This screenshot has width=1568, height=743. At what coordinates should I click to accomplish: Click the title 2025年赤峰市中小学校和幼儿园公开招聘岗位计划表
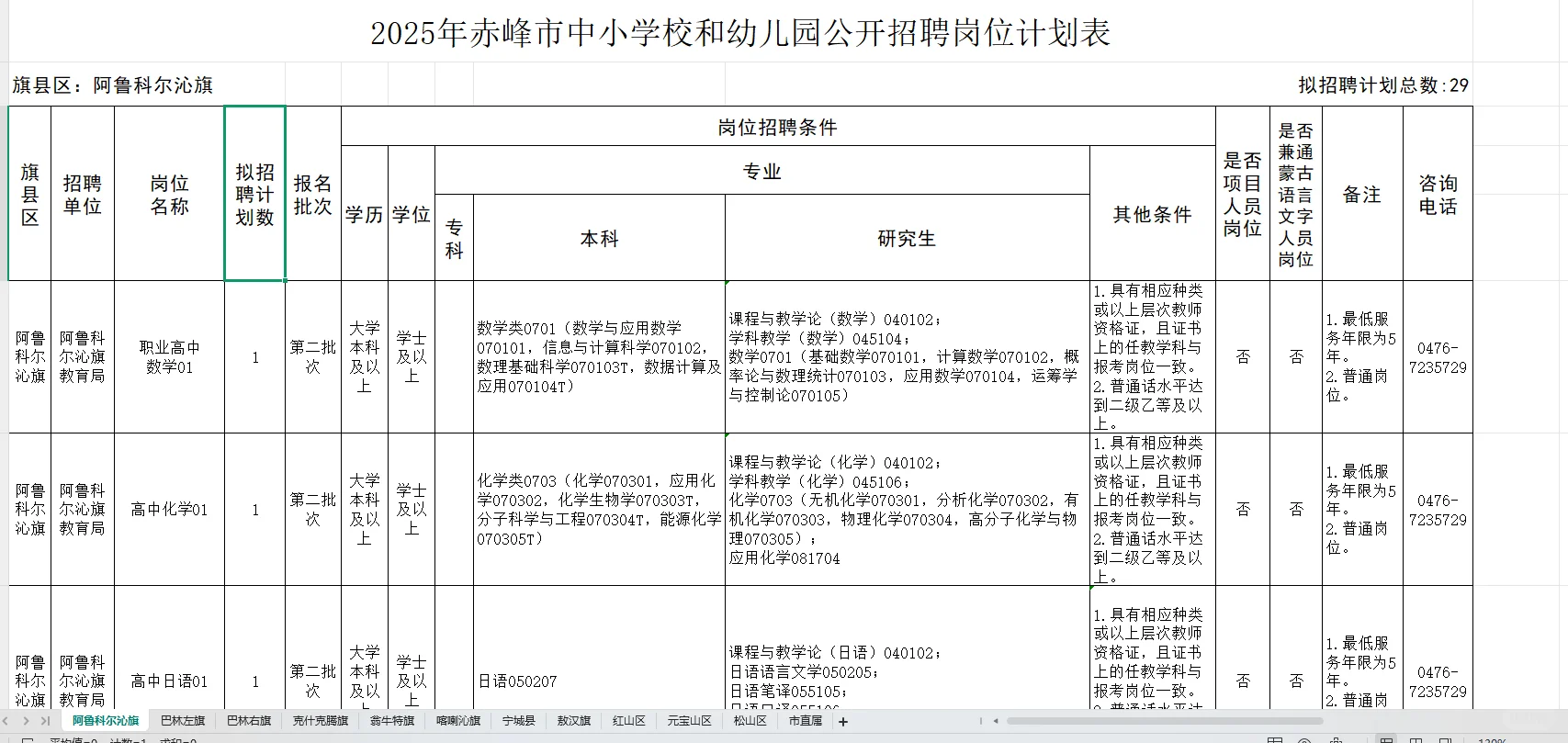(x=740, y=33)
